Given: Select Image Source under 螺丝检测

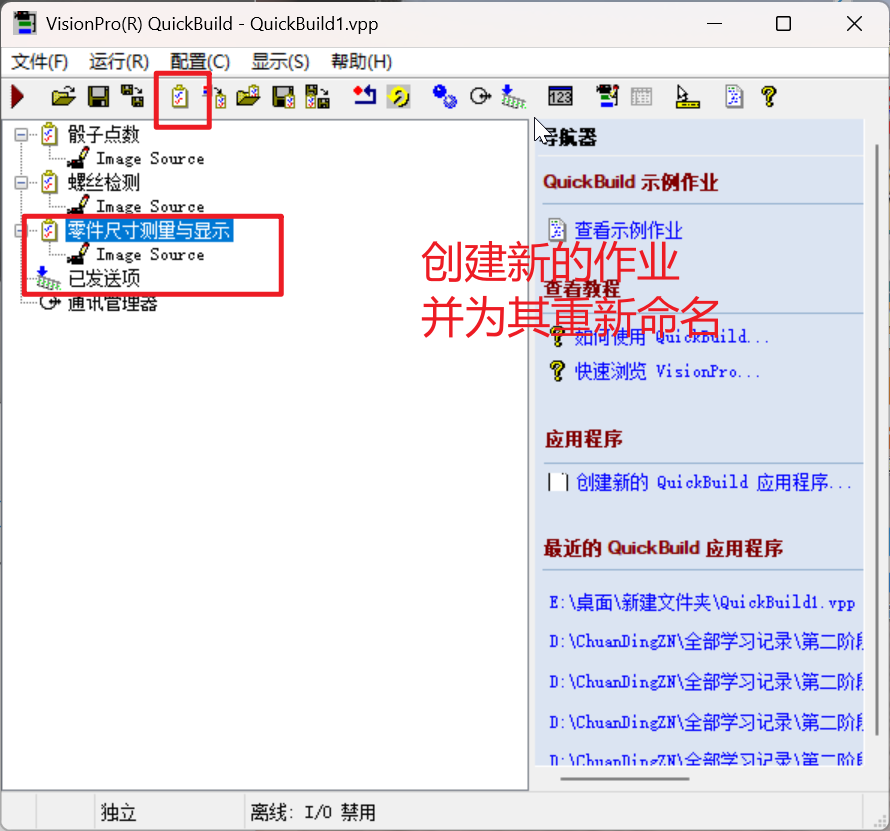Looking at the screenshot, I should pyautogui.click(x=150, y=206).
